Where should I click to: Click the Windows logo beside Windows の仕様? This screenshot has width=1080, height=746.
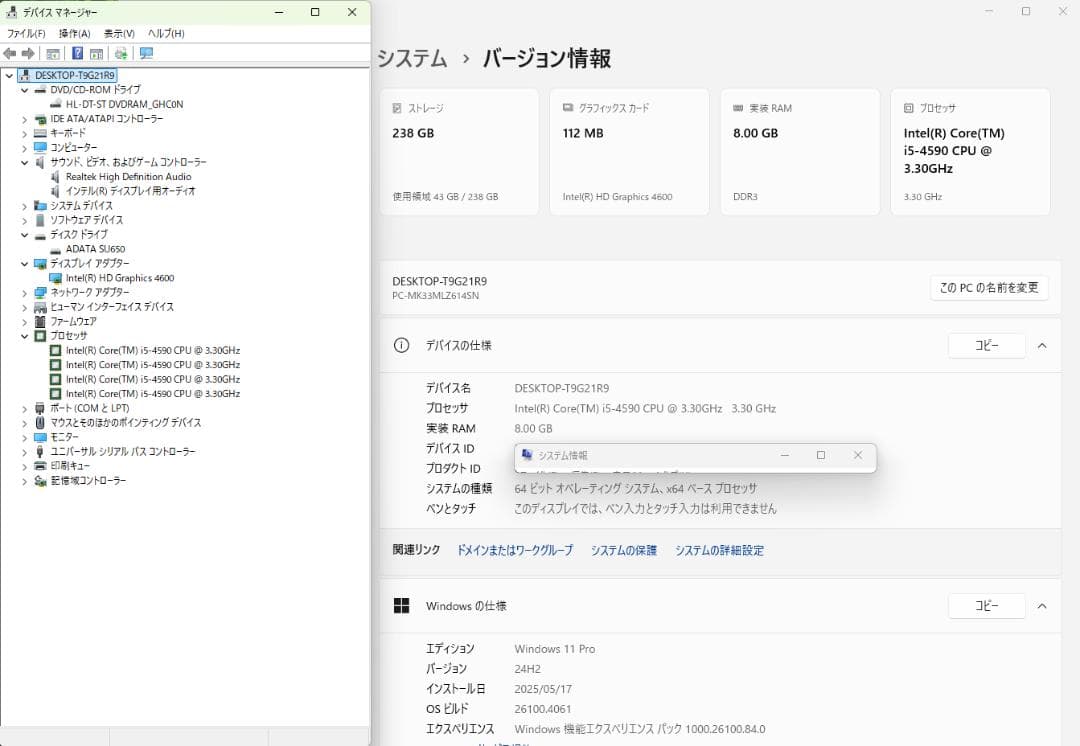coord(402,605)
